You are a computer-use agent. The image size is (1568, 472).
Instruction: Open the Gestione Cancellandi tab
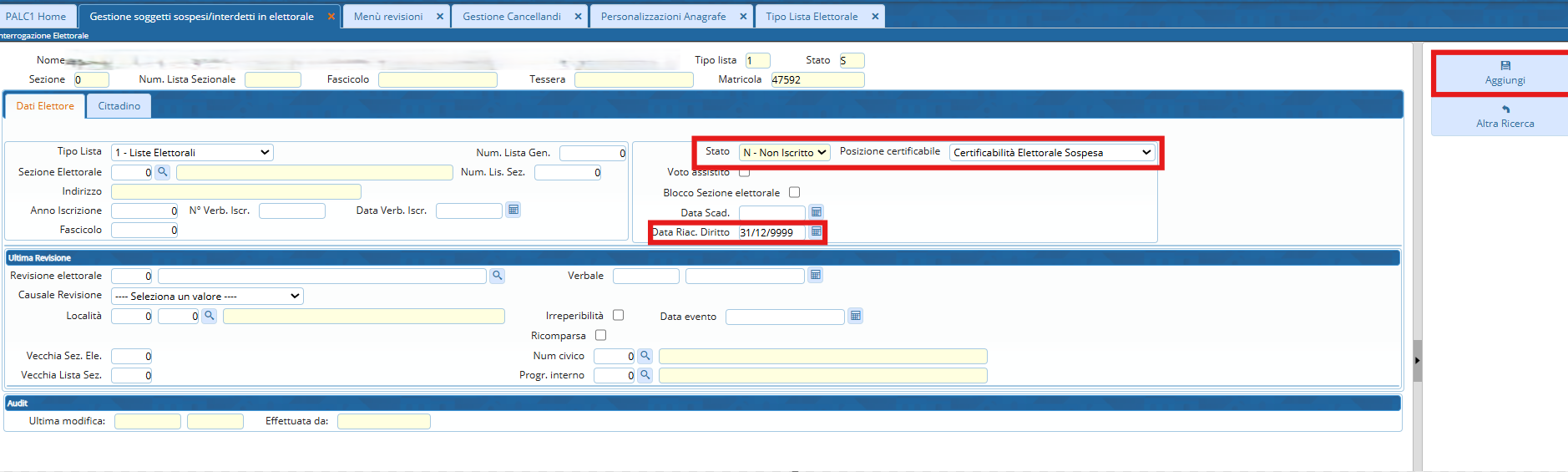[511, 17]
